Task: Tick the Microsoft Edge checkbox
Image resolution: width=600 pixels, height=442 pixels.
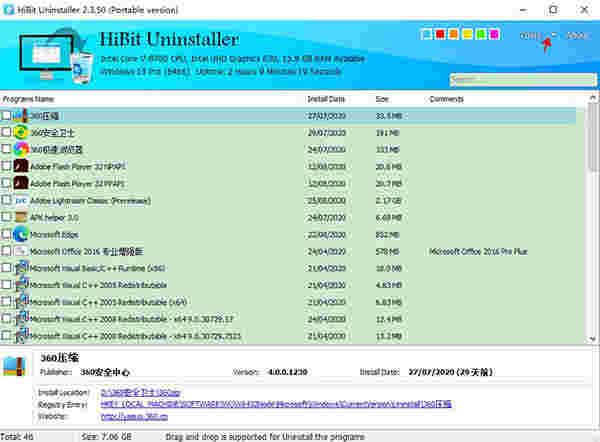Action: click(x=6, y=234)
